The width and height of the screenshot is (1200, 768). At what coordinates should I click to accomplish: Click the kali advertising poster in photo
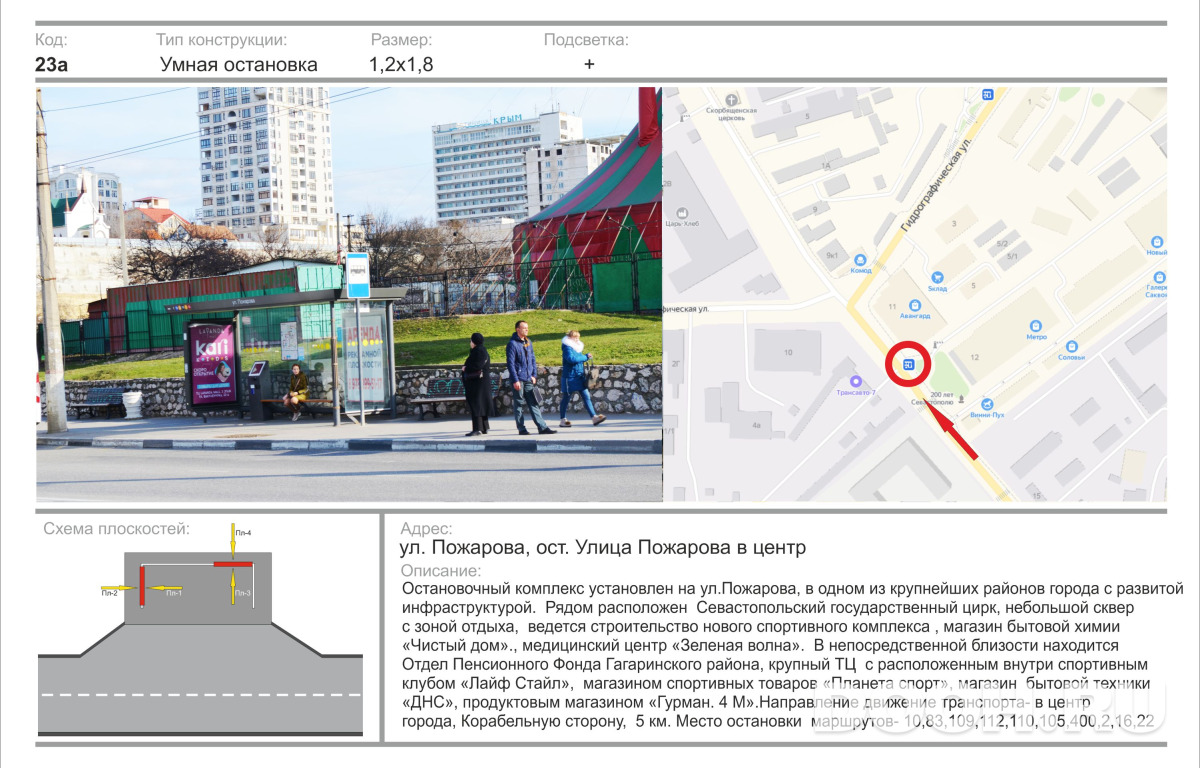212,362
